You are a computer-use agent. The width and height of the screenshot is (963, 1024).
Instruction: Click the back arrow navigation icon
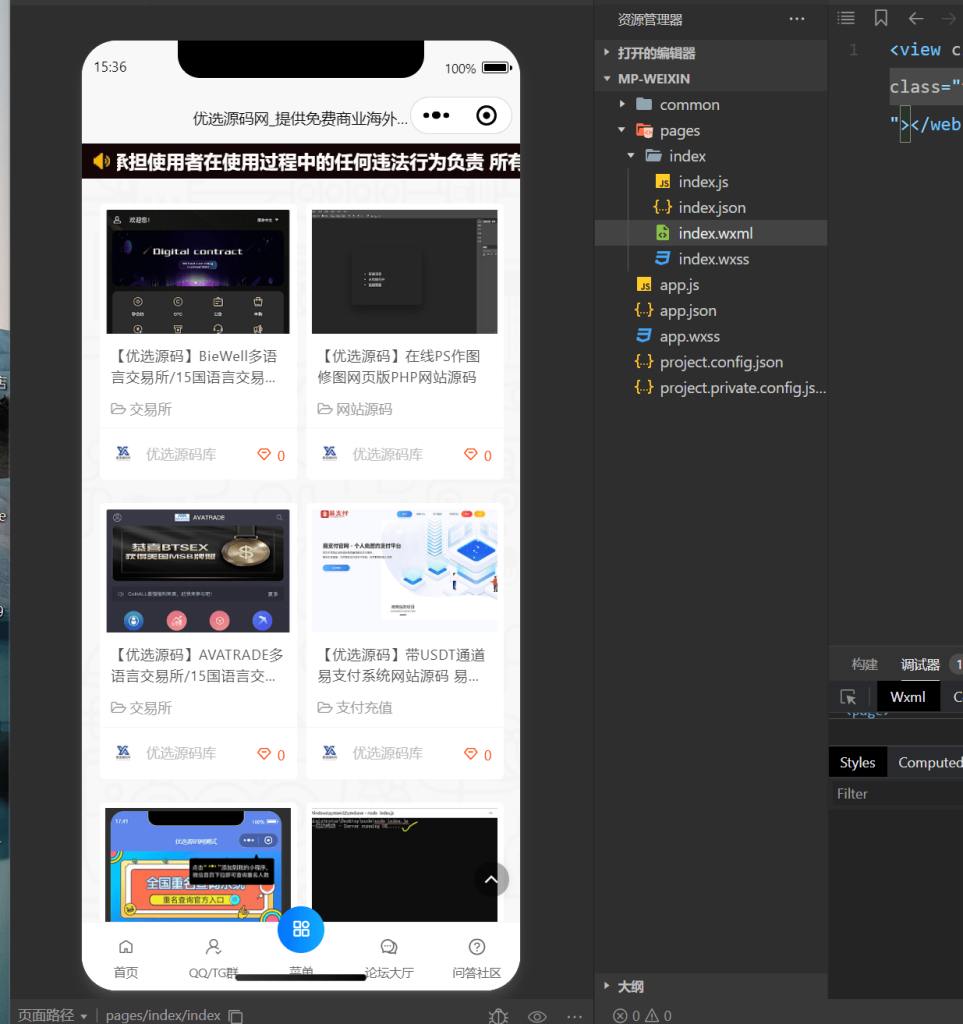pos(916,18)
